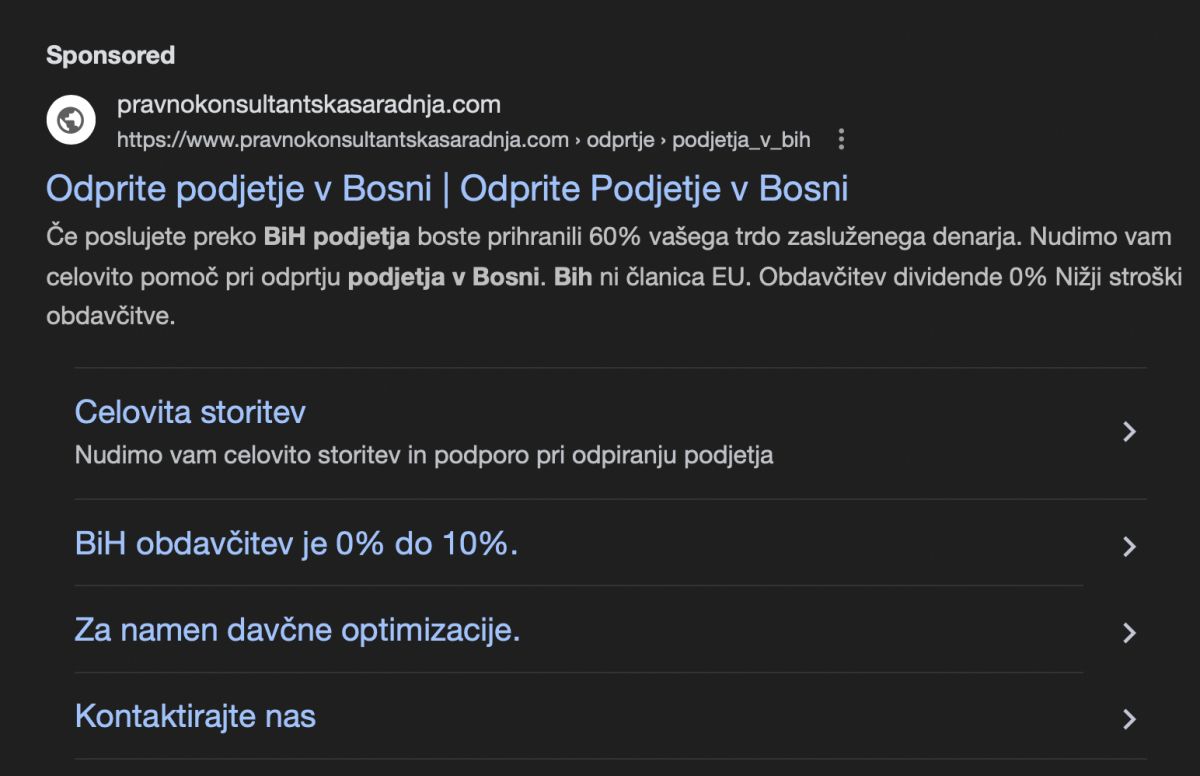Click the podjetja_v_bih breadcrumb segment
Viewport: 1200px width, 776px height.
(x=741, y=140)
